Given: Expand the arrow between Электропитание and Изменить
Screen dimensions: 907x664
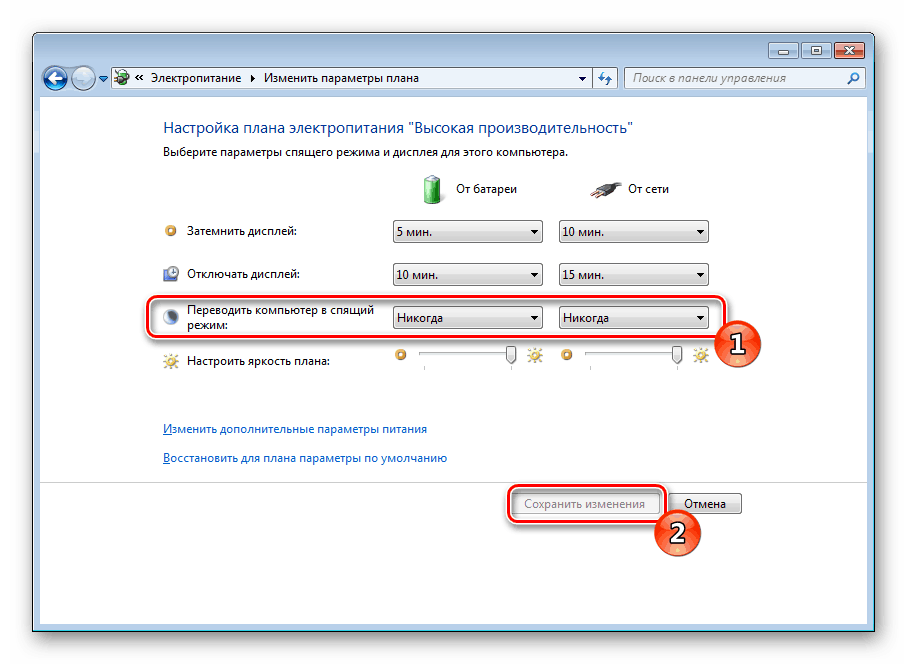Looking at the screenshot, I should click(x=253, y=79).
